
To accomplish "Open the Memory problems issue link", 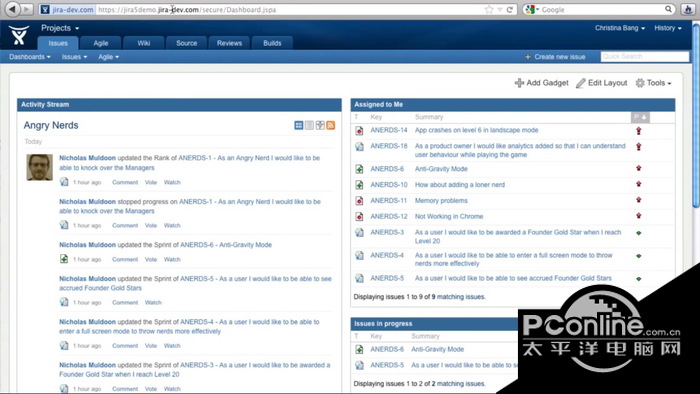I will coord(441,201).
